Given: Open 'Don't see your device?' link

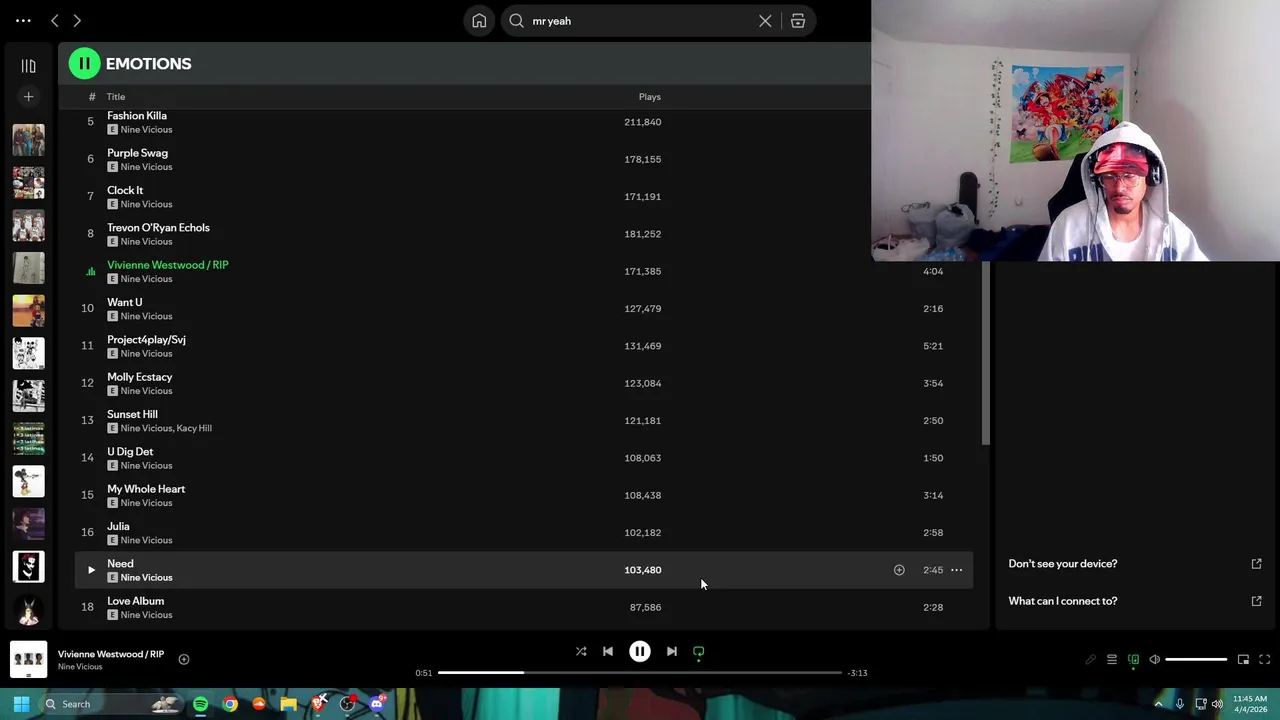Looking at the screenshot, I should tap(1063, 564).
